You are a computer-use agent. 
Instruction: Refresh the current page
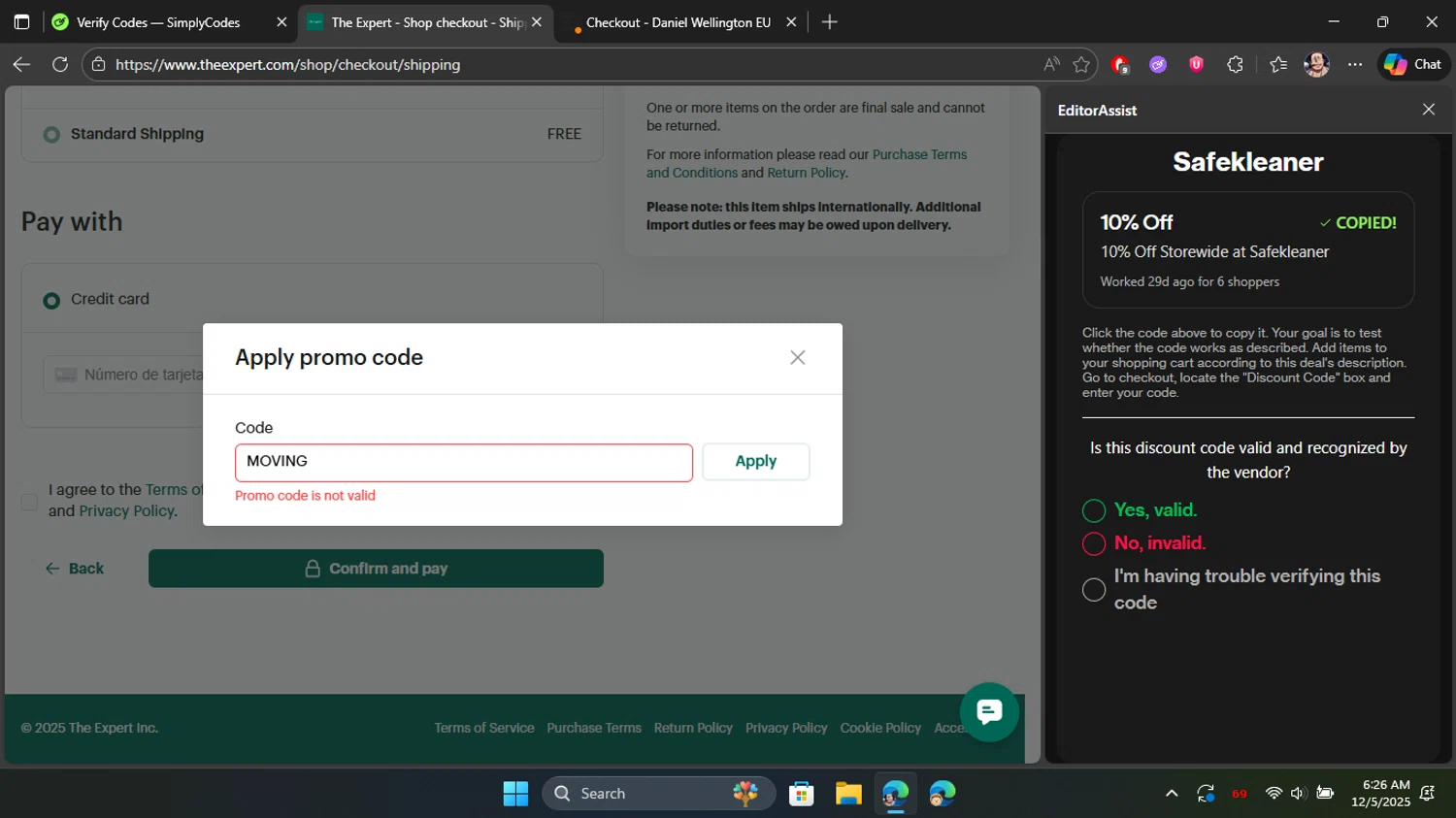point(60,65)
